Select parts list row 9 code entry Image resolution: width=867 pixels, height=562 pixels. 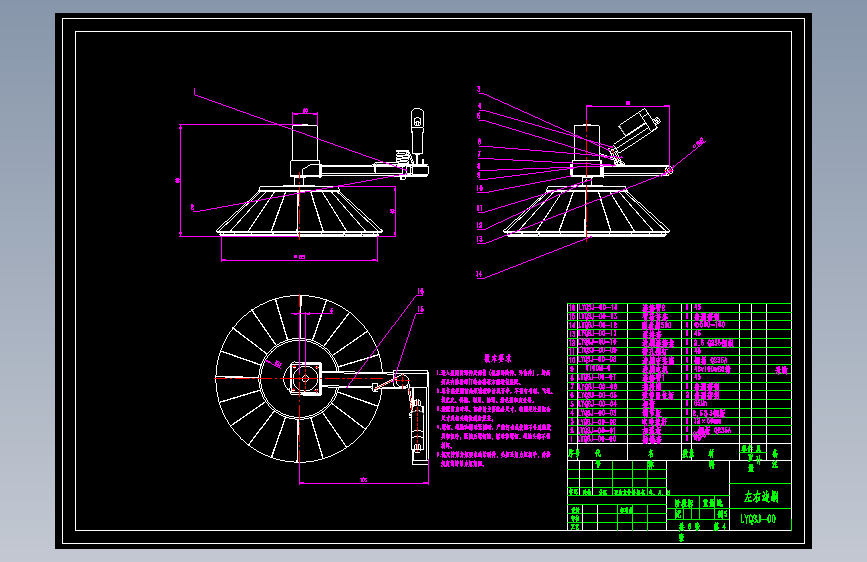(598, 368)
